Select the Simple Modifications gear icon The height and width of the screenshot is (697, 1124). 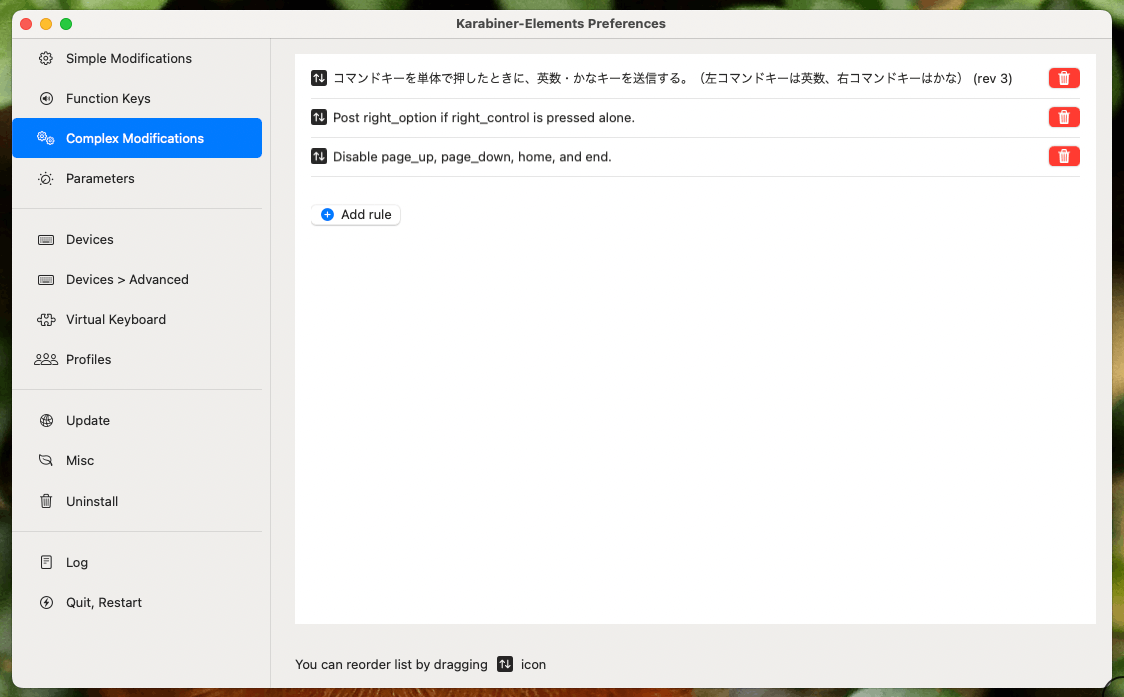point(45,58)
